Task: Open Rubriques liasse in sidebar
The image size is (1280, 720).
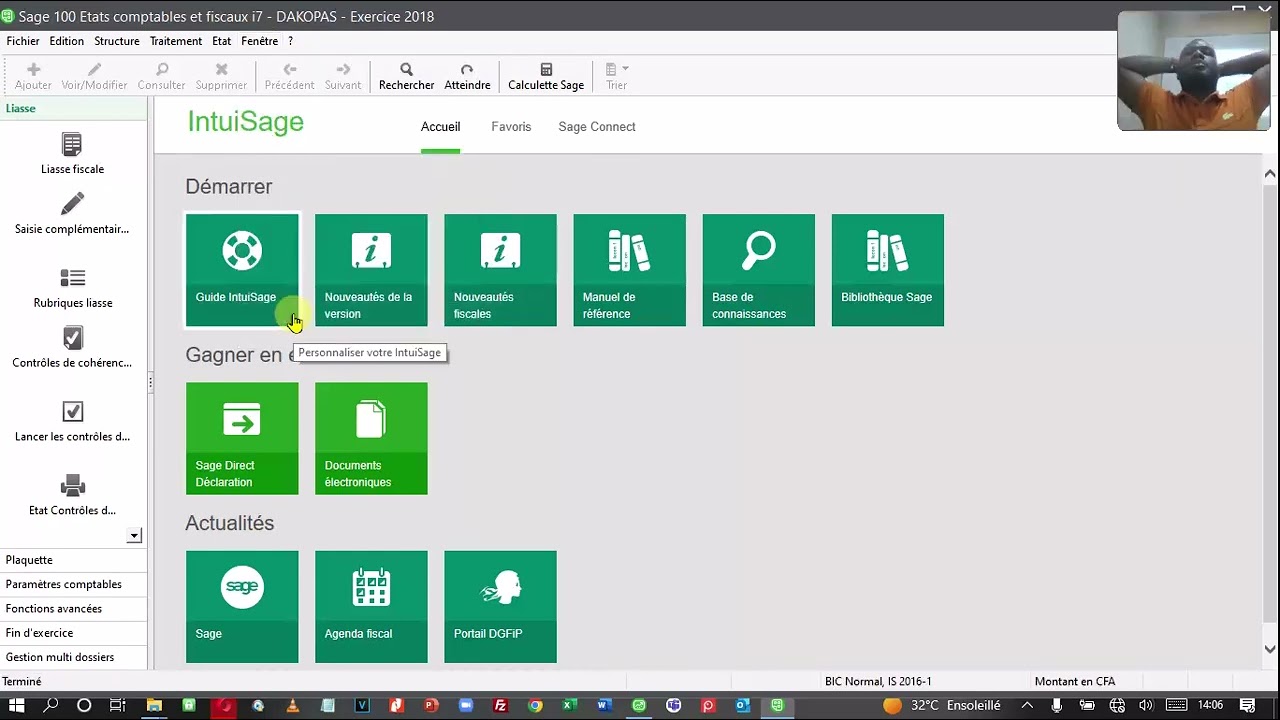Action: (72, 288)
